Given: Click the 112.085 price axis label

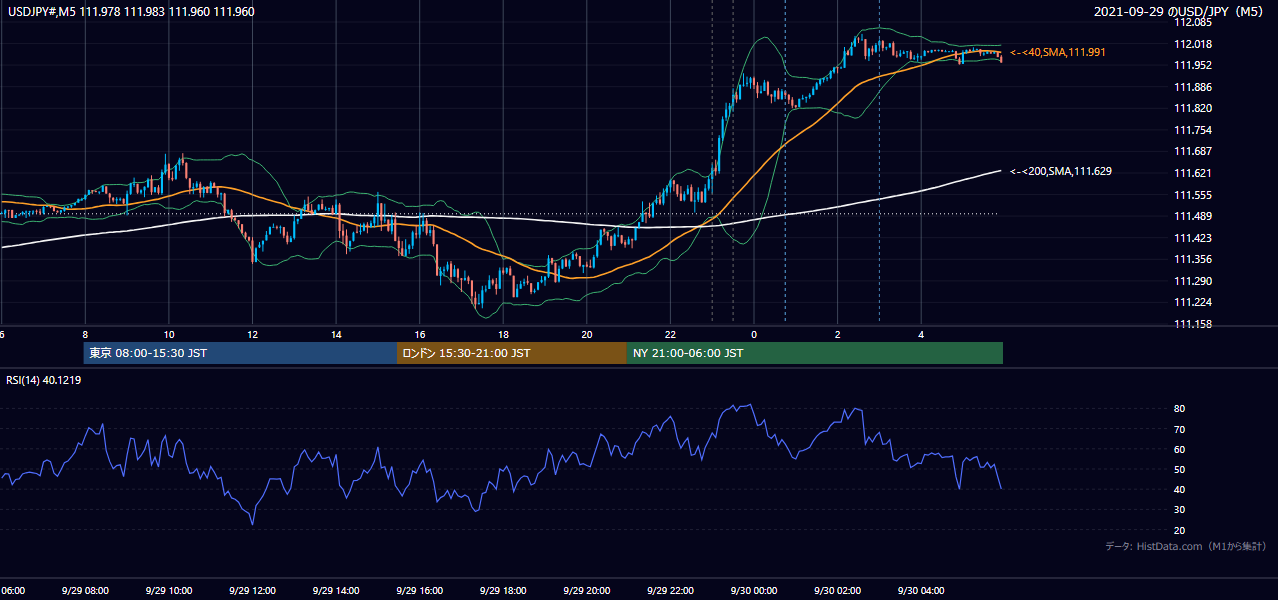Looking at the screenshot, I should (x=1193, y=22).
